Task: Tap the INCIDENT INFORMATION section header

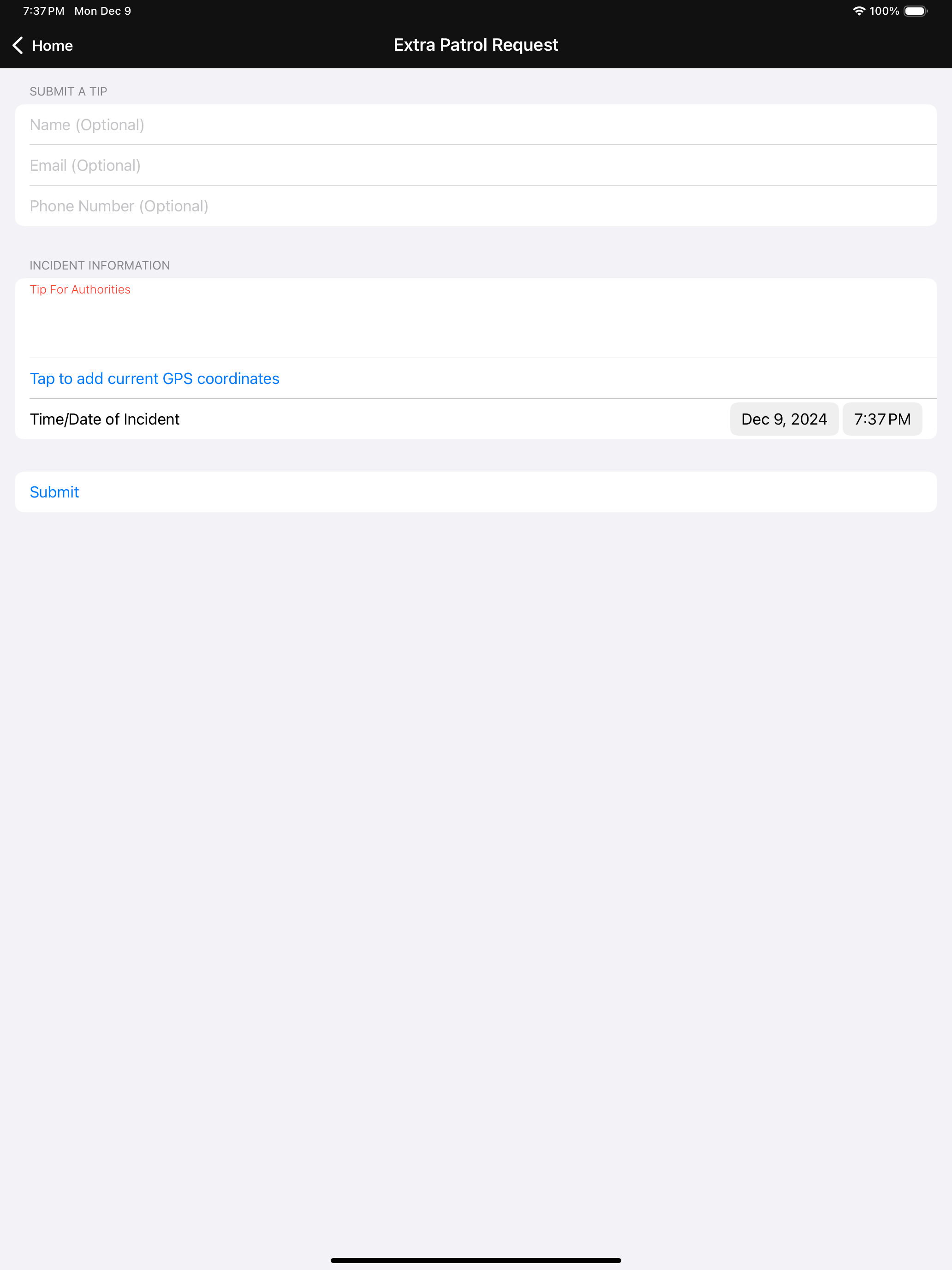Action: (100, 265)
